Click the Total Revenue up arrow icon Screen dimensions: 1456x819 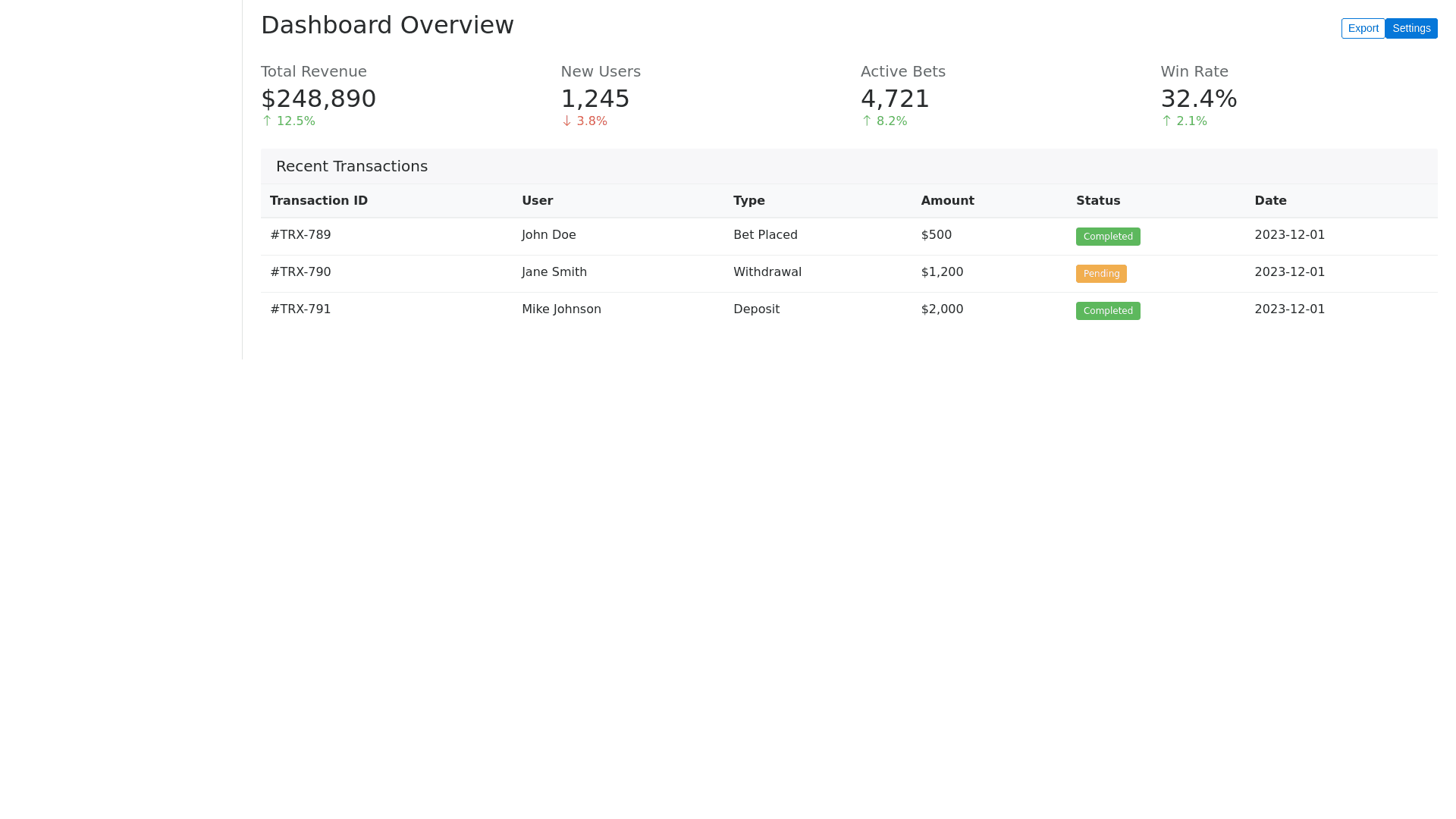[x=267, y=121]
